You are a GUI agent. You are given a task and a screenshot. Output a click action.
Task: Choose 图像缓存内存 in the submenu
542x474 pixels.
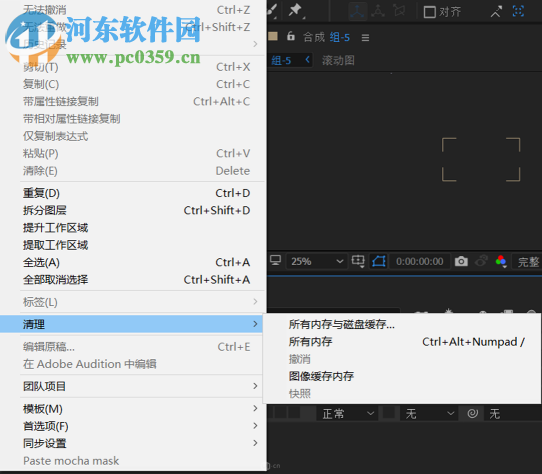tap(402, 376)
